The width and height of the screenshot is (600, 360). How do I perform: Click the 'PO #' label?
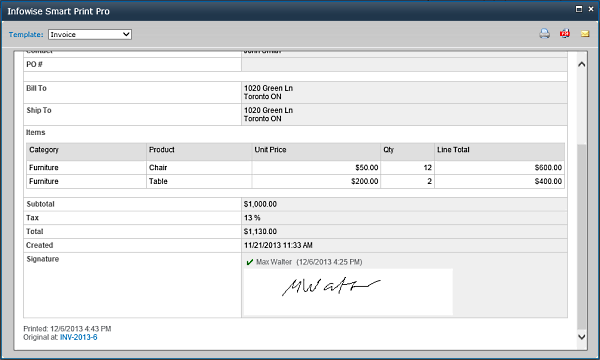pos(34,64)
